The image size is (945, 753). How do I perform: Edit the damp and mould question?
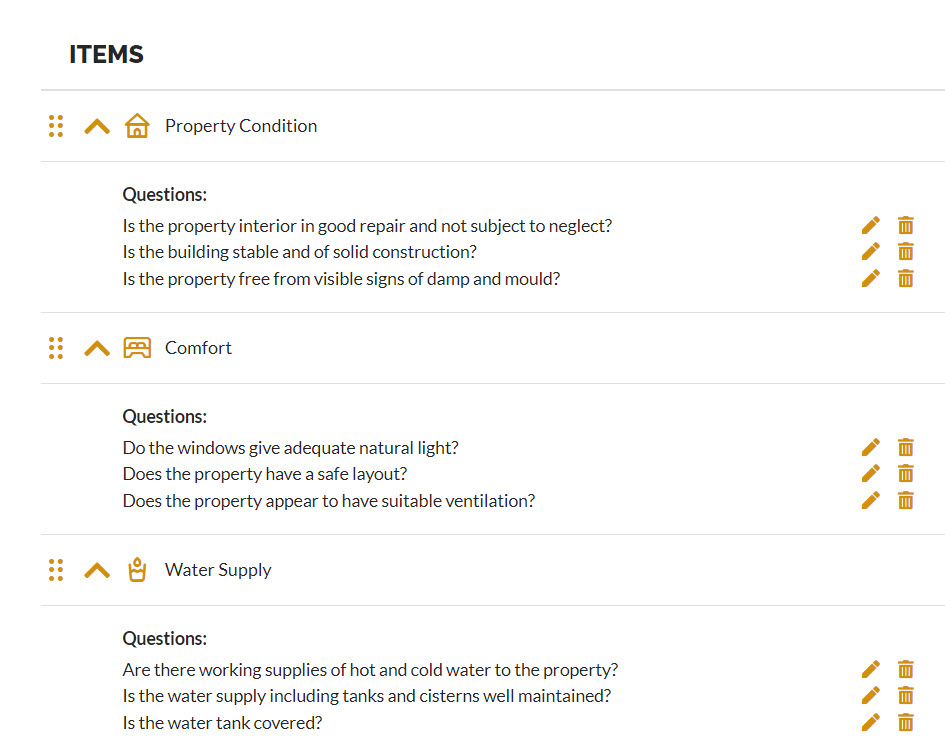pos(870,279)
